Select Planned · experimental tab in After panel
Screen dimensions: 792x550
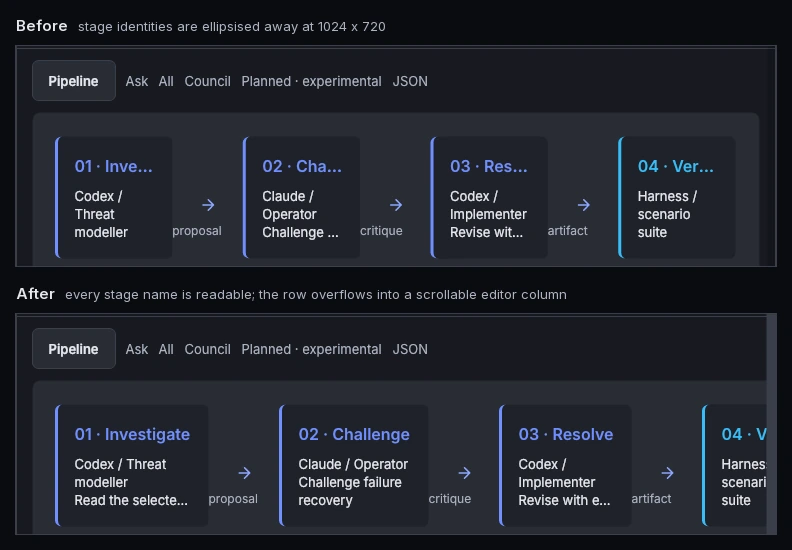pos(311,349)
